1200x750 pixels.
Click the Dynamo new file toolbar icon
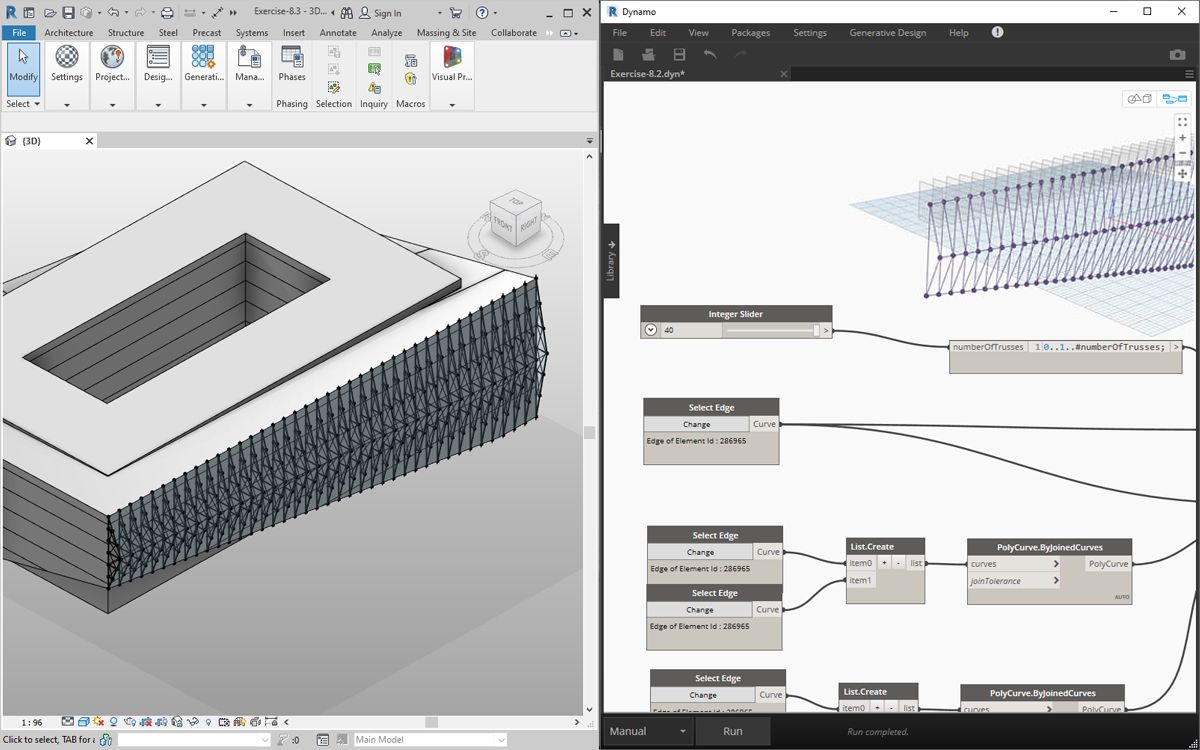(x=619, y=54)
